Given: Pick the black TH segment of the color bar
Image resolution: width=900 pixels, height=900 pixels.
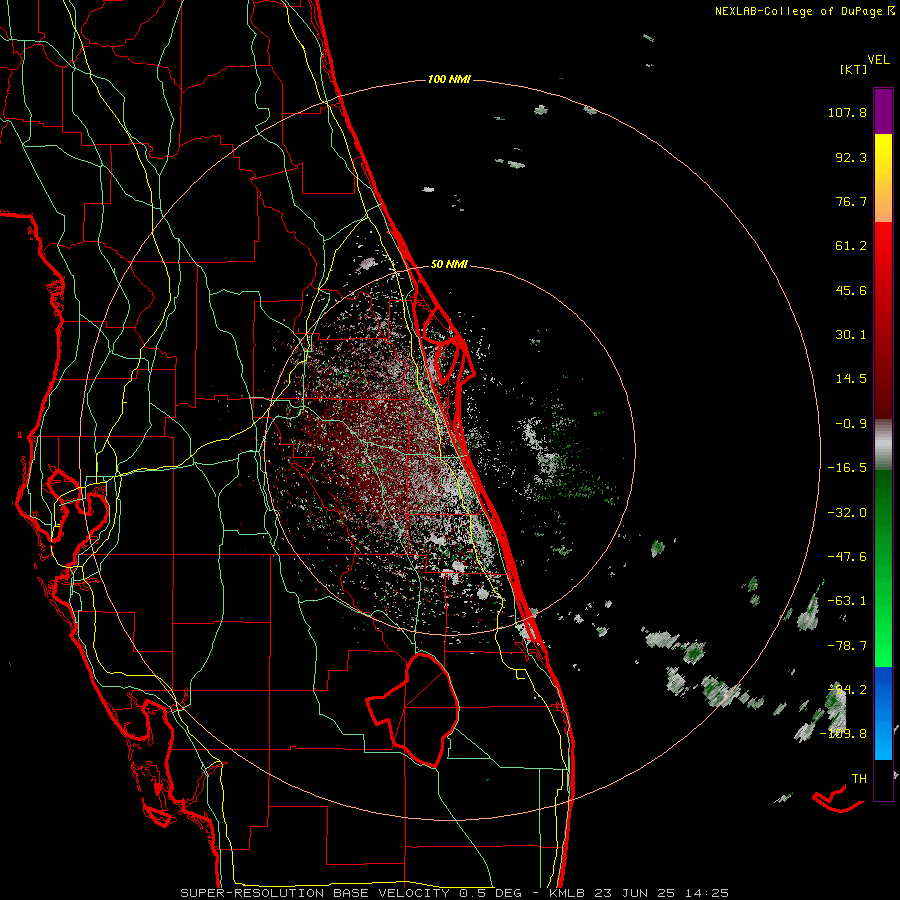Looking at the screenshot, I should click(883, 780).
